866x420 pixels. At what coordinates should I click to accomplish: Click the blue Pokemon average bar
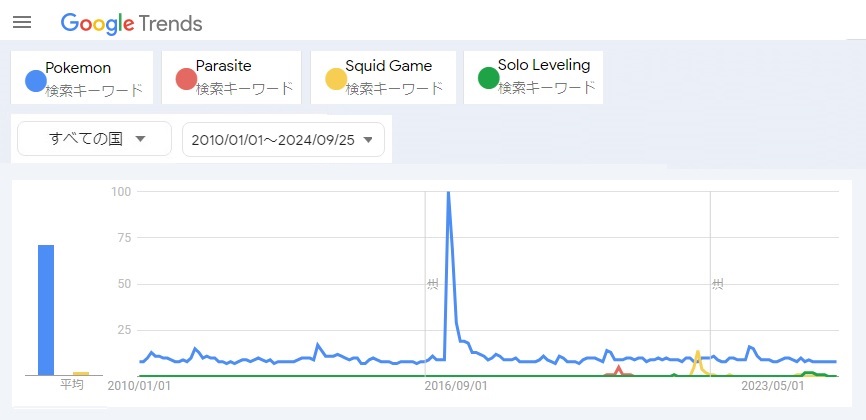[46, 310]
